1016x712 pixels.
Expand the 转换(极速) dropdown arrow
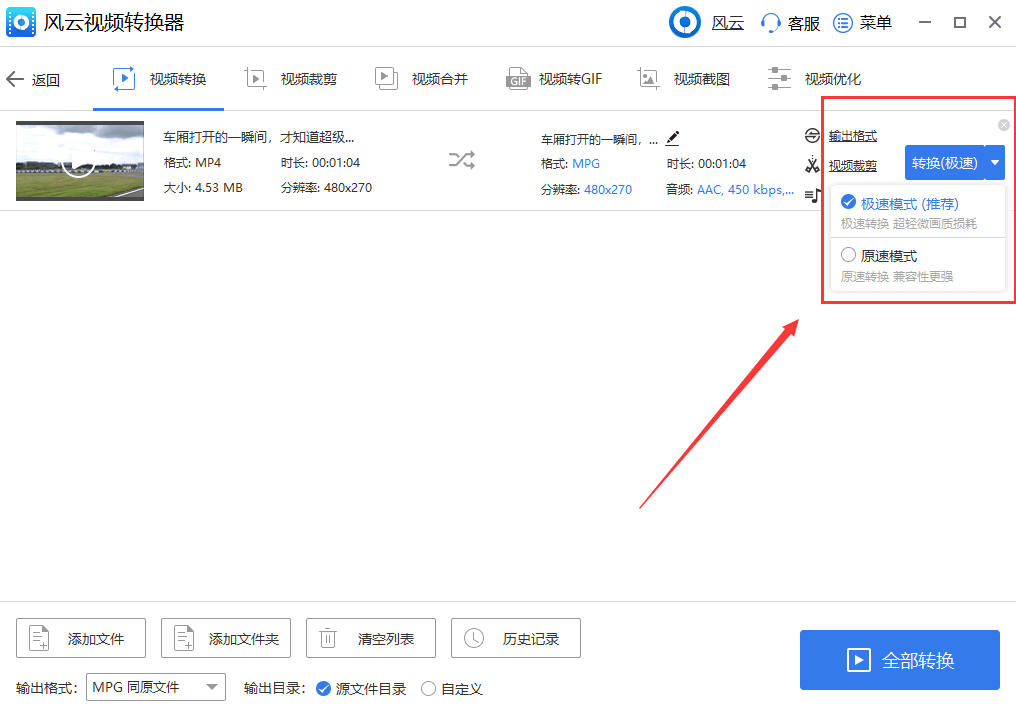click(x=995, y=161)
